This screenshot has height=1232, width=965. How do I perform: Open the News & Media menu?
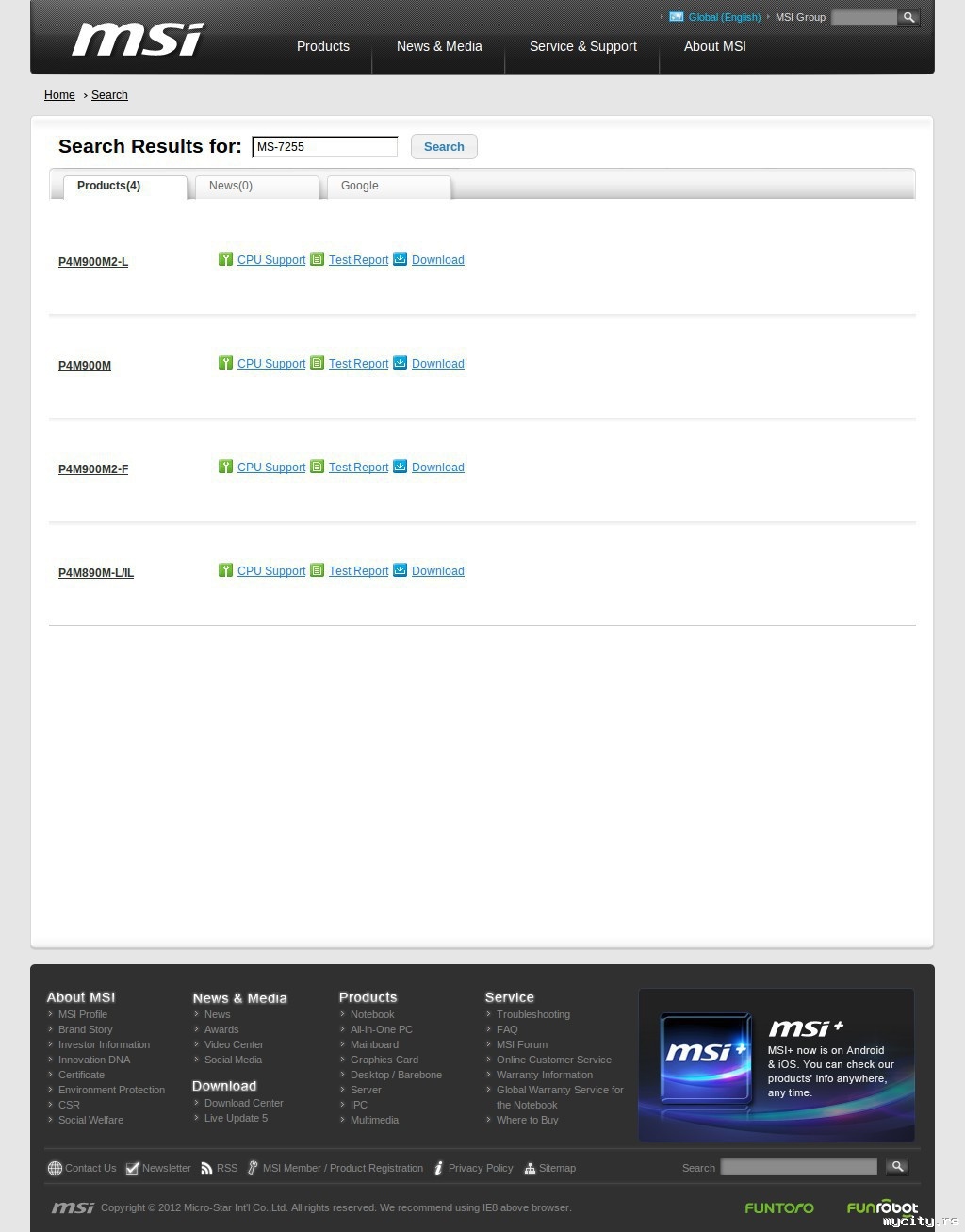coord(439,46)
